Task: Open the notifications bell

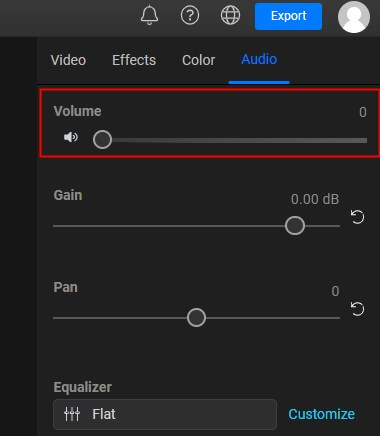Action: (x=149, y=15)
